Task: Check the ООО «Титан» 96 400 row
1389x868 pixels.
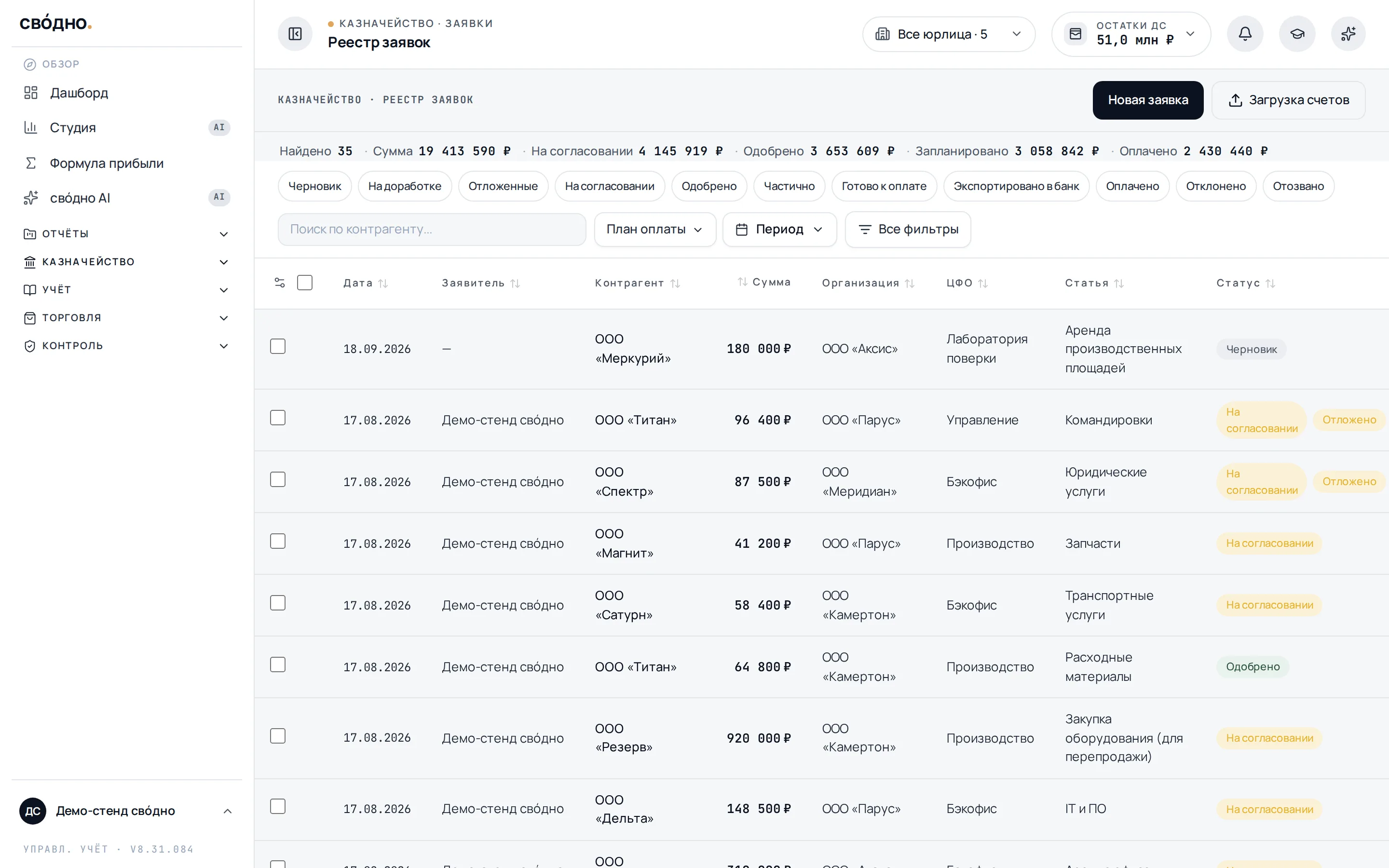Action: click(278, 417)
